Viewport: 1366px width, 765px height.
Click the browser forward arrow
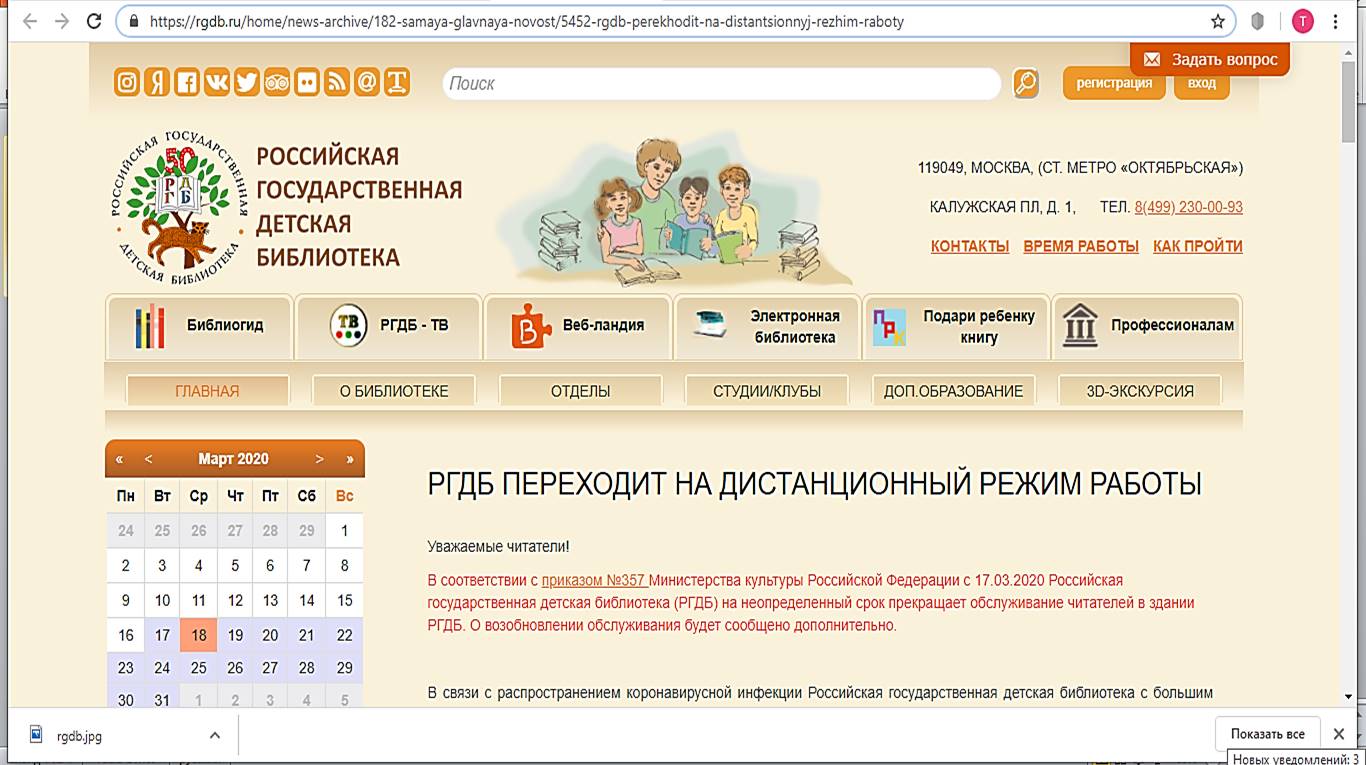pos(62,21)
